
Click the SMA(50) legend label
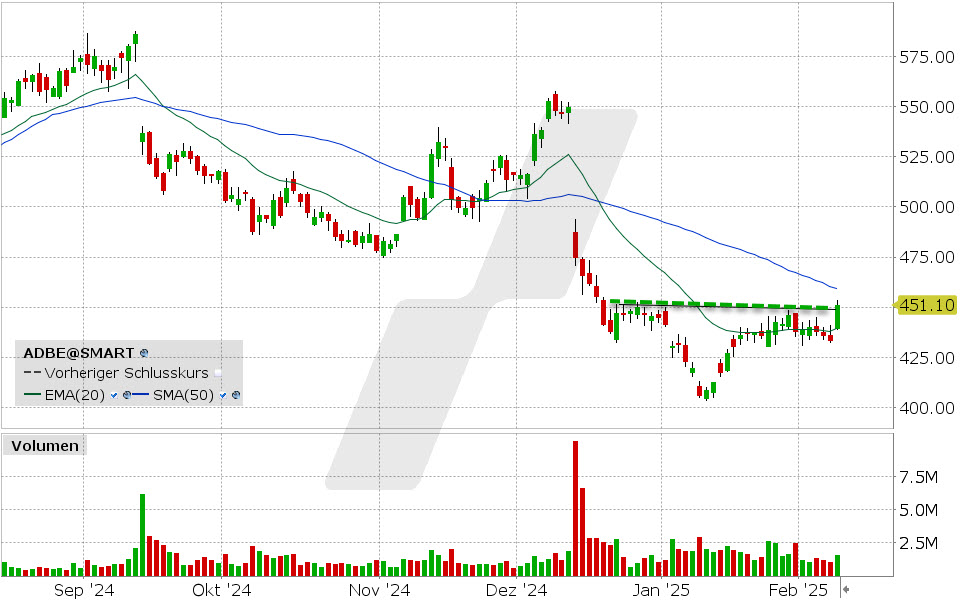[x=183, y=396]
